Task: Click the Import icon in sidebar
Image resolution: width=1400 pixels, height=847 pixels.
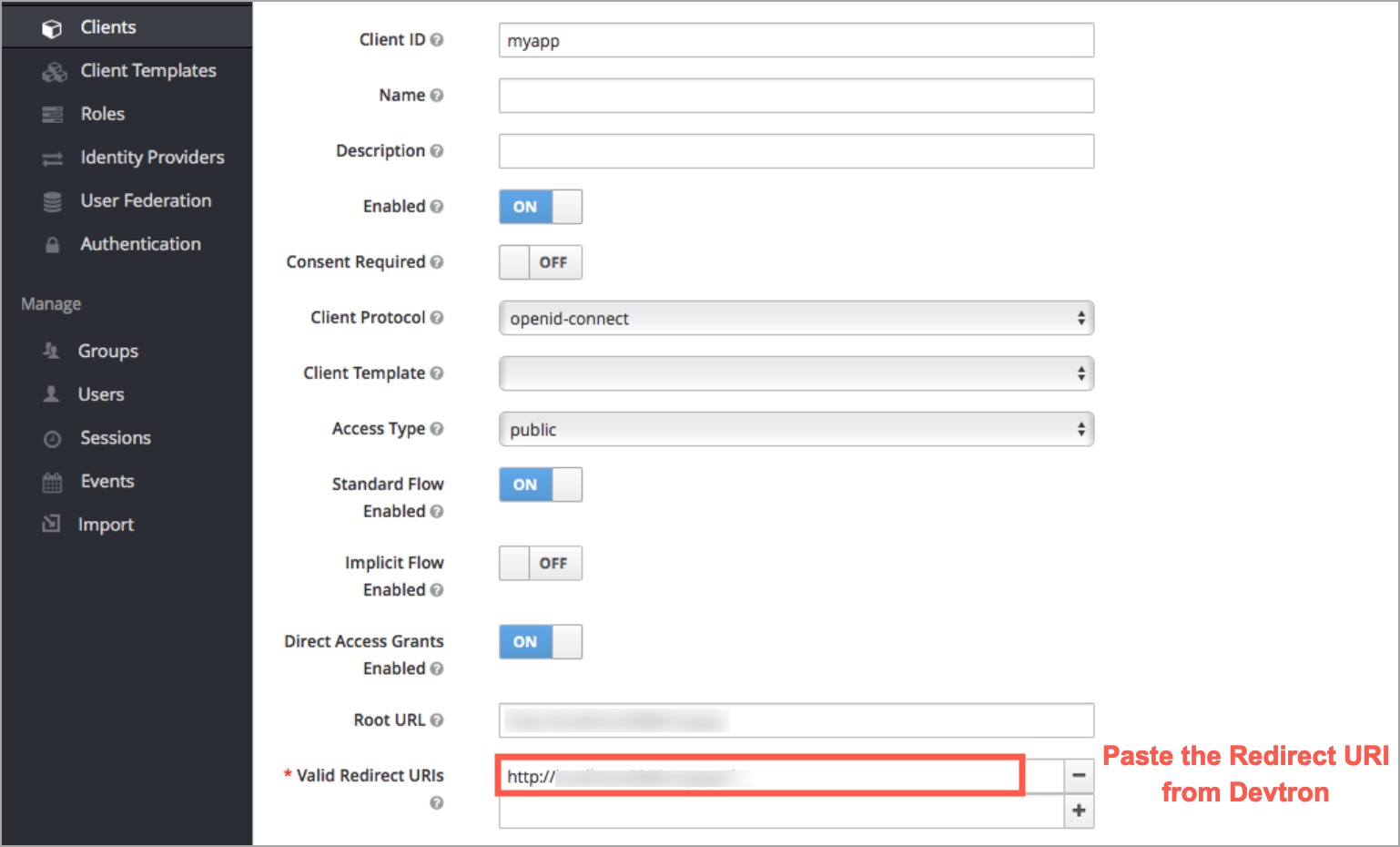Action: pos(52,524)
